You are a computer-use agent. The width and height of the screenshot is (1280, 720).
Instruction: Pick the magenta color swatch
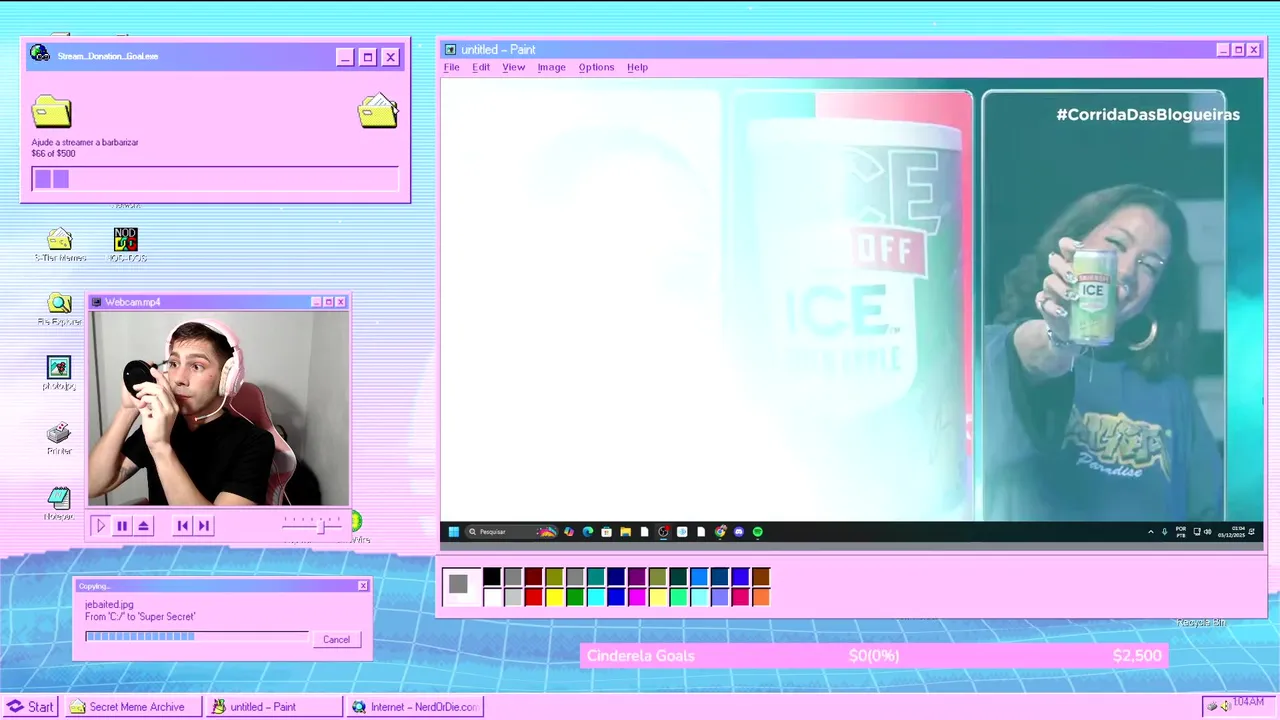pos(637,597)
